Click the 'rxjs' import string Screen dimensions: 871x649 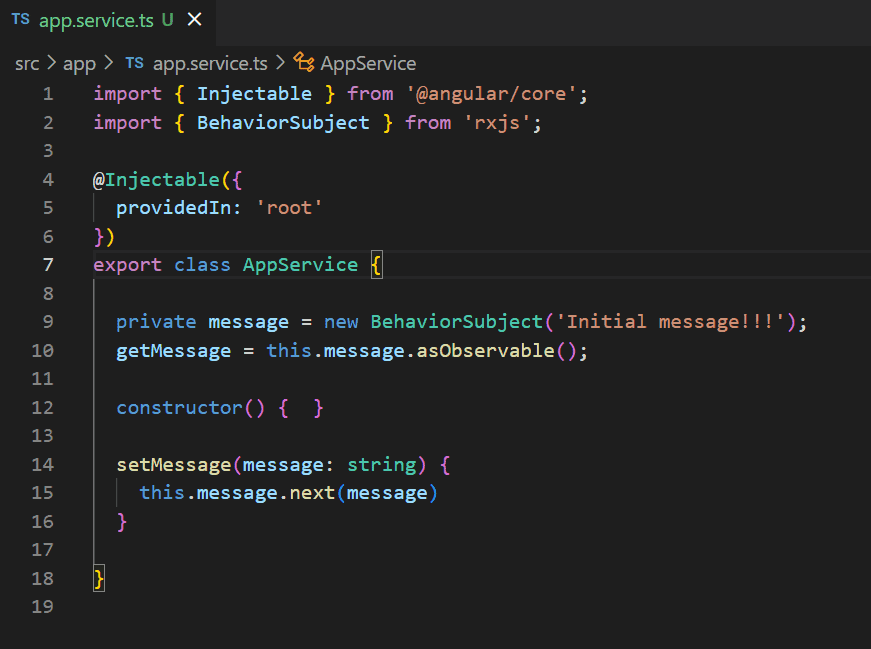tap(497, 123)
